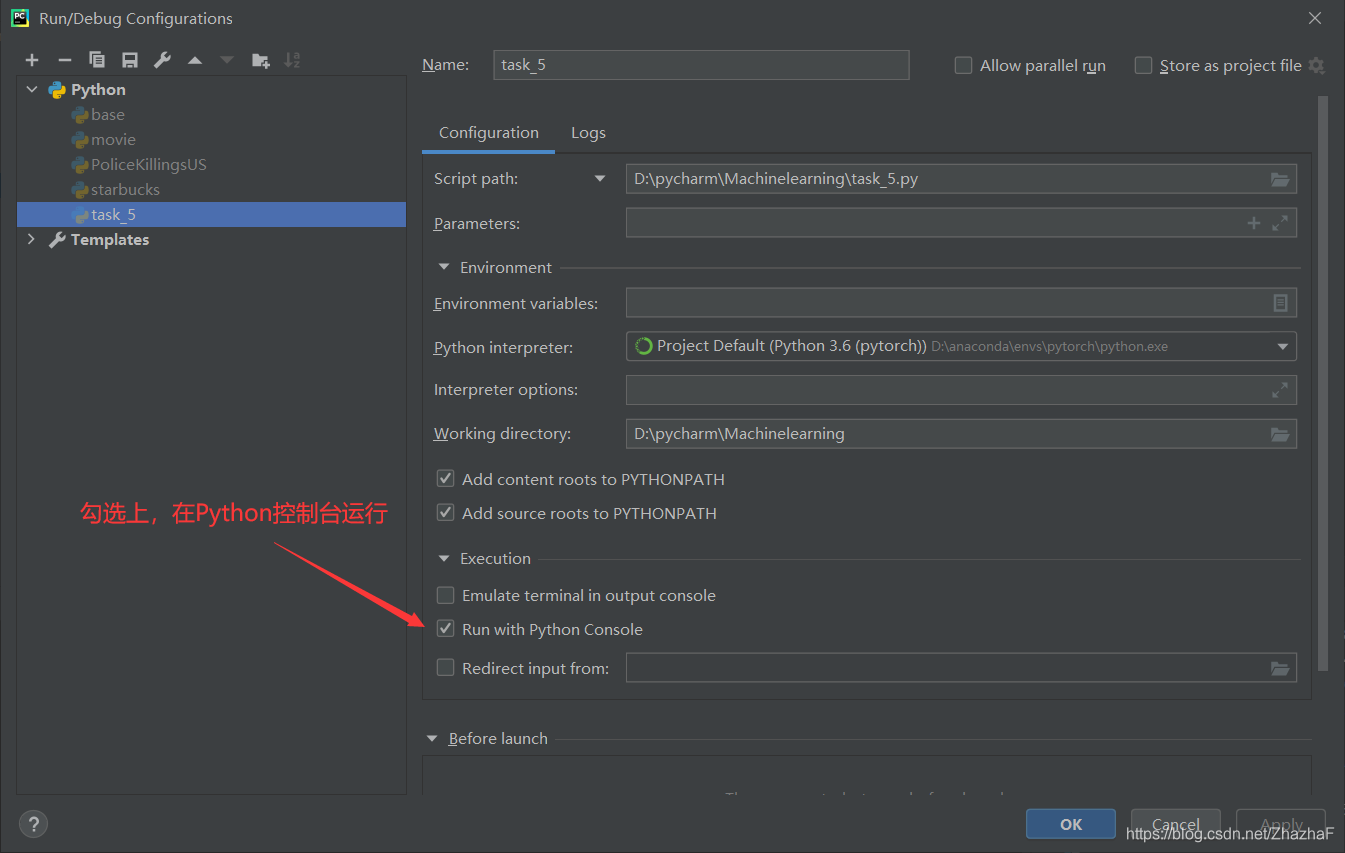This screenshot has height=853, width=1345.
Task: Save configuration using the disk icon
Action: [x=130, y=61]
